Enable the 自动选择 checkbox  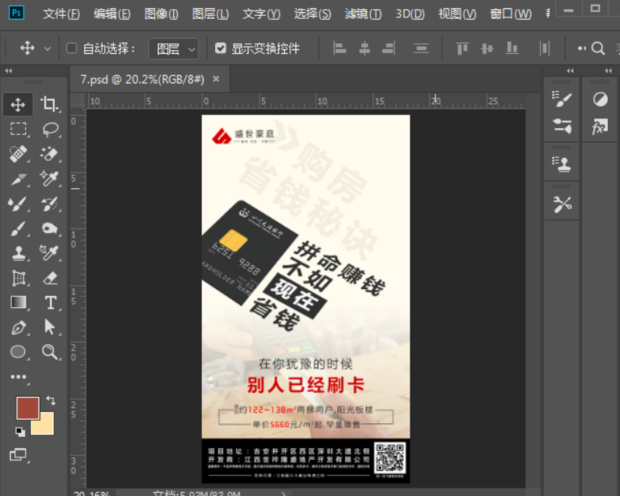pos(72,48)
